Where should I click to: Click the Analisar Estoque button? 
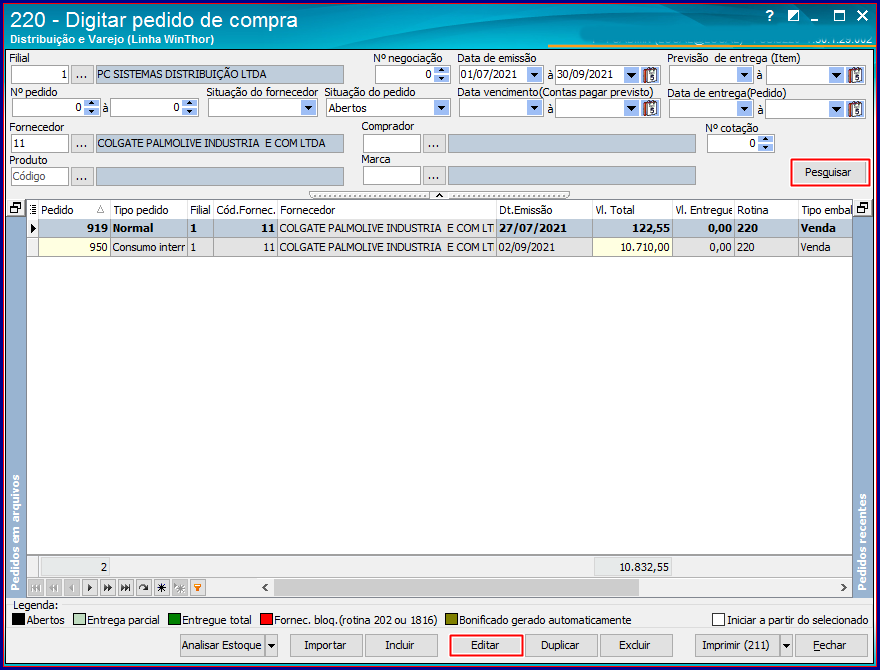pos(222,645)
